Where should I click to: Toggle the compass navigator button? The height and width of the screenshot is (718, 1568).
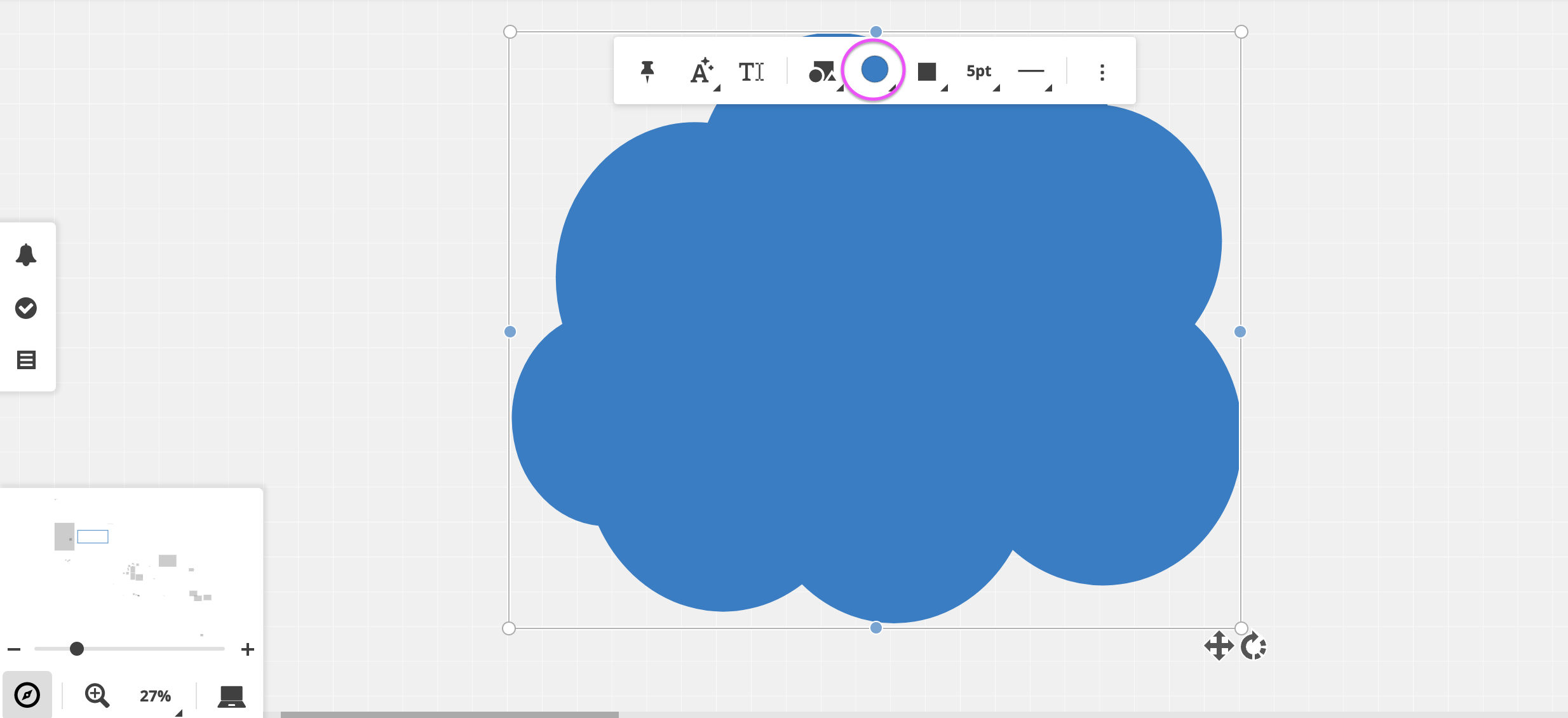(27, 694)
